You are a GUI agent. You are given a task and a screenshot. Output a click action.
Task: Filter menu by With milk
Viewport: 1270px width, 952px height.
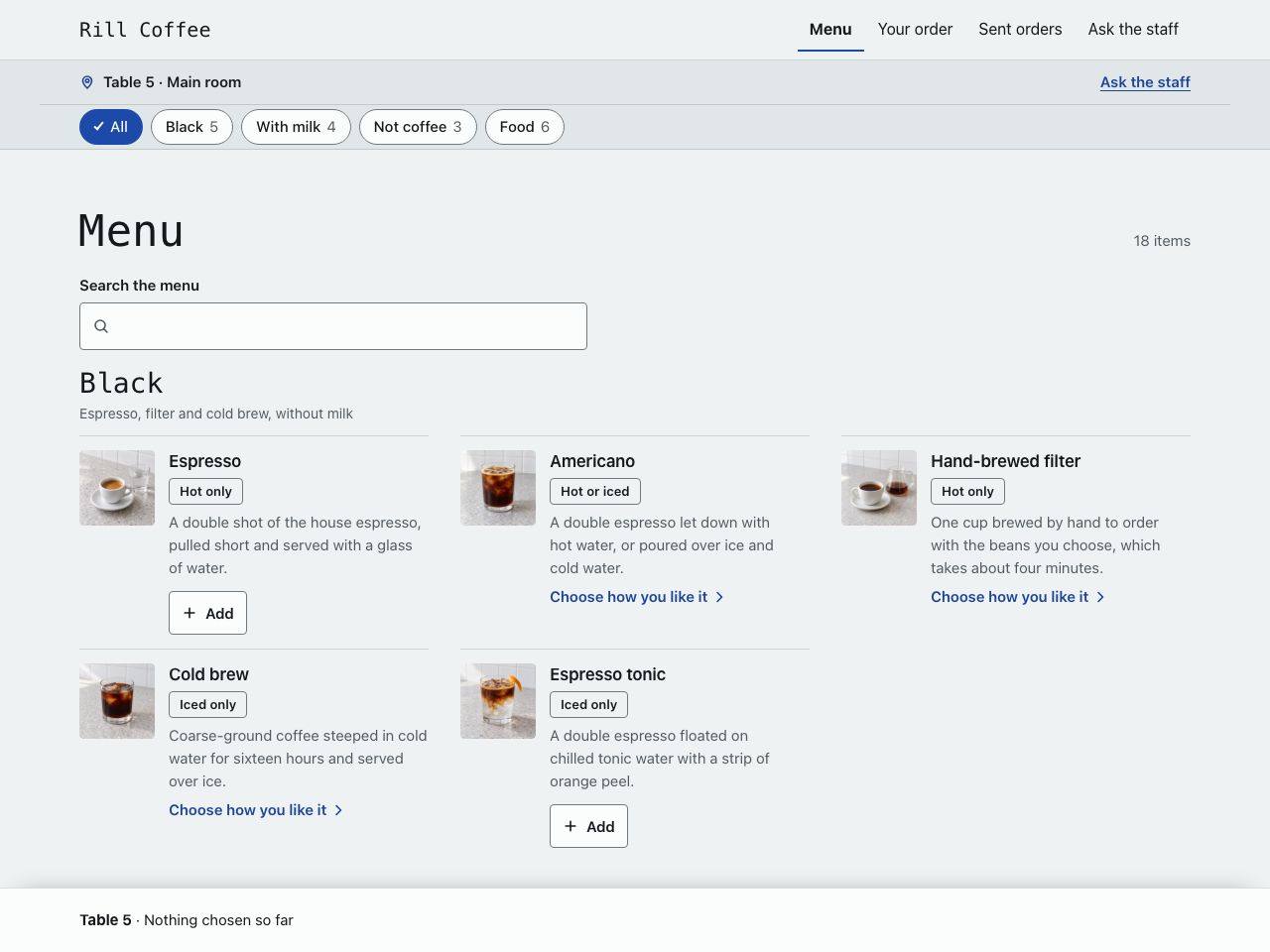tap(296, 127)
